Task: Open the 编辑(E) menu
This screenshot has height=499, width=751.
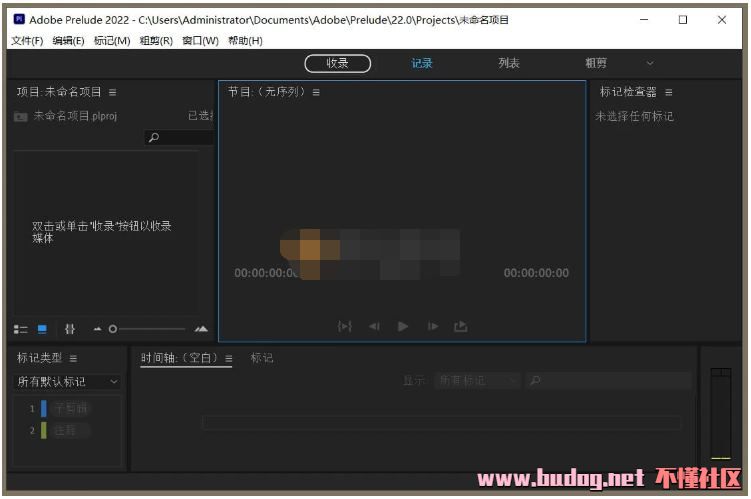Action: 68,41
